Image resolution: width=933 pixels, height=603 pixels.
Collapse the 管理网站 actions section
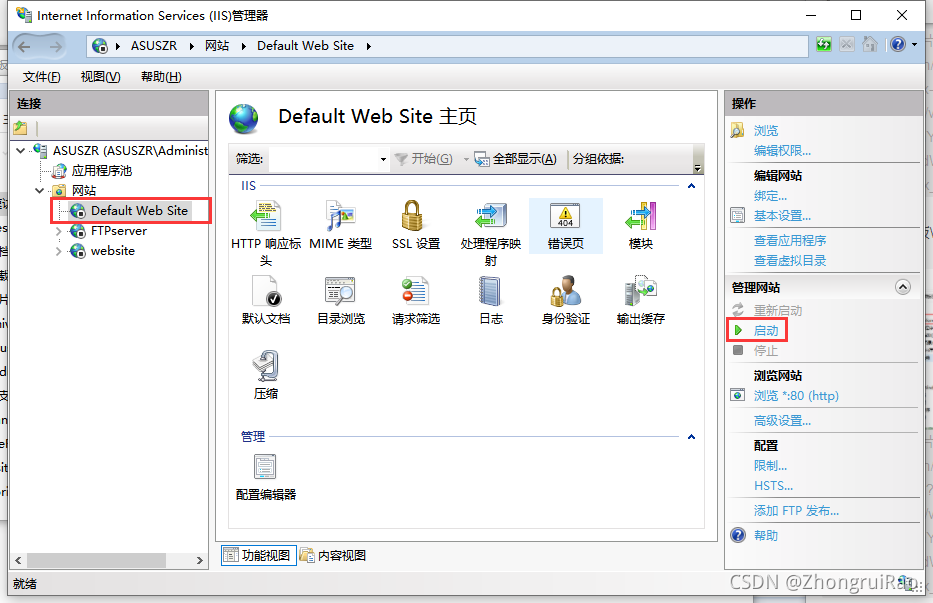coord(903,288)
